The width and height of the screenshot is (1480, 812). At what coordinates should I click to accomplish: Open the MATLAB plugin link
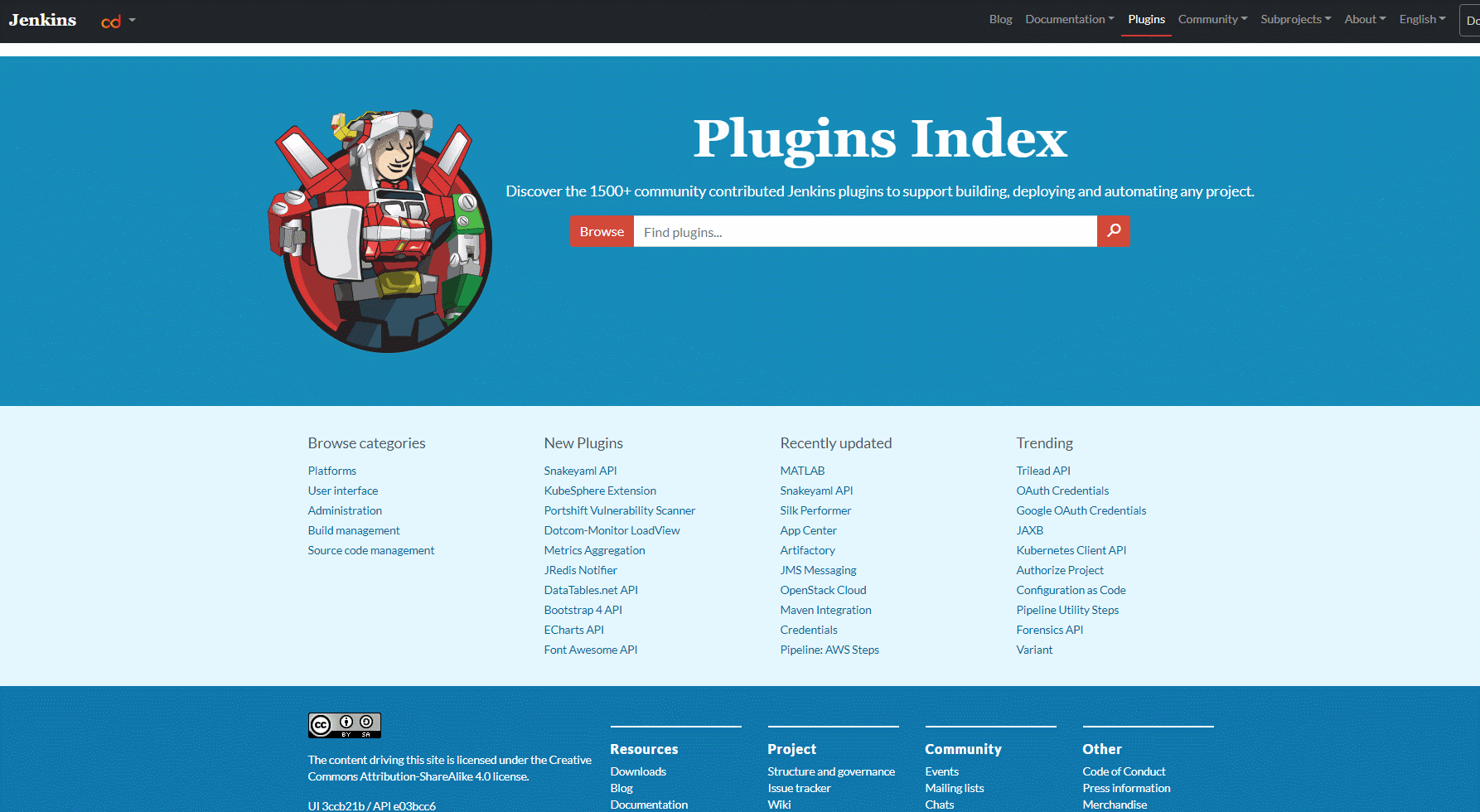point(802,471)
